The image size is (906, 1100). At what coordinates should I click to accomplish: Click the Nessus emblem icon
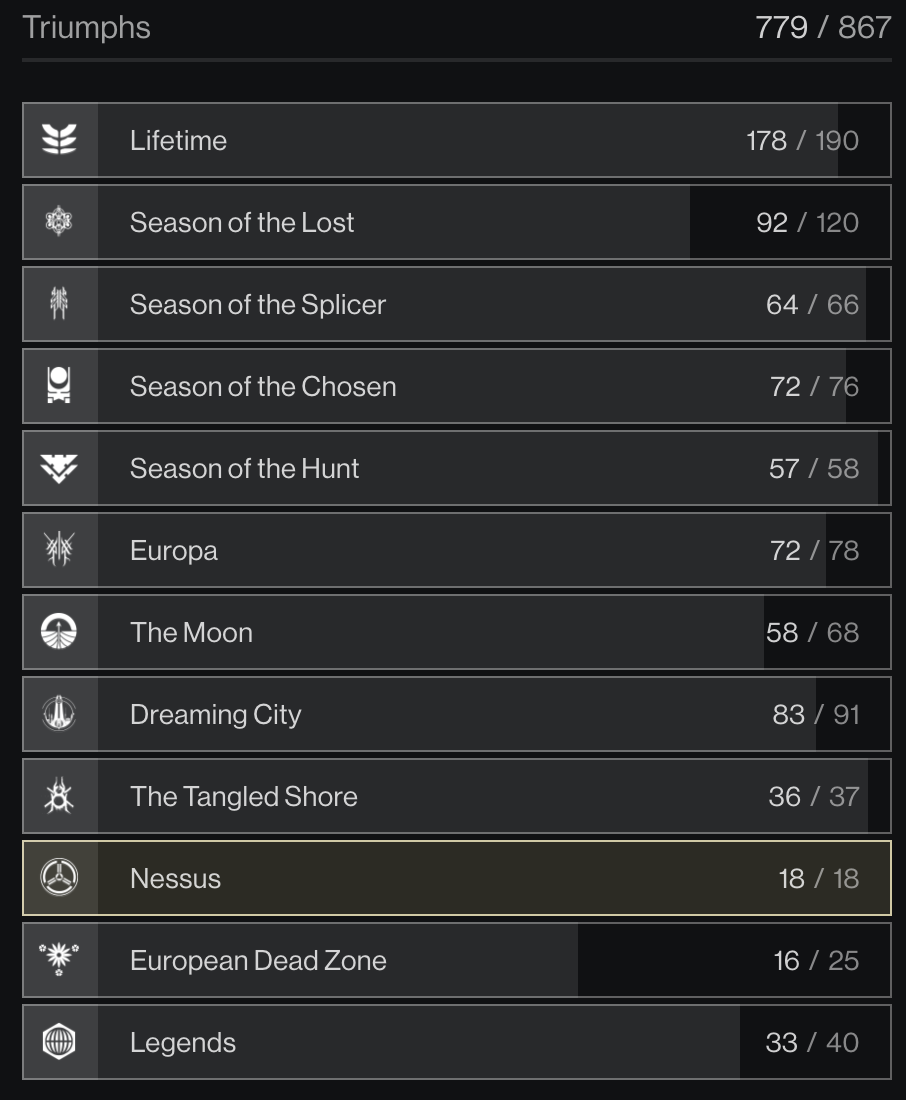click(x=59, y=878)
